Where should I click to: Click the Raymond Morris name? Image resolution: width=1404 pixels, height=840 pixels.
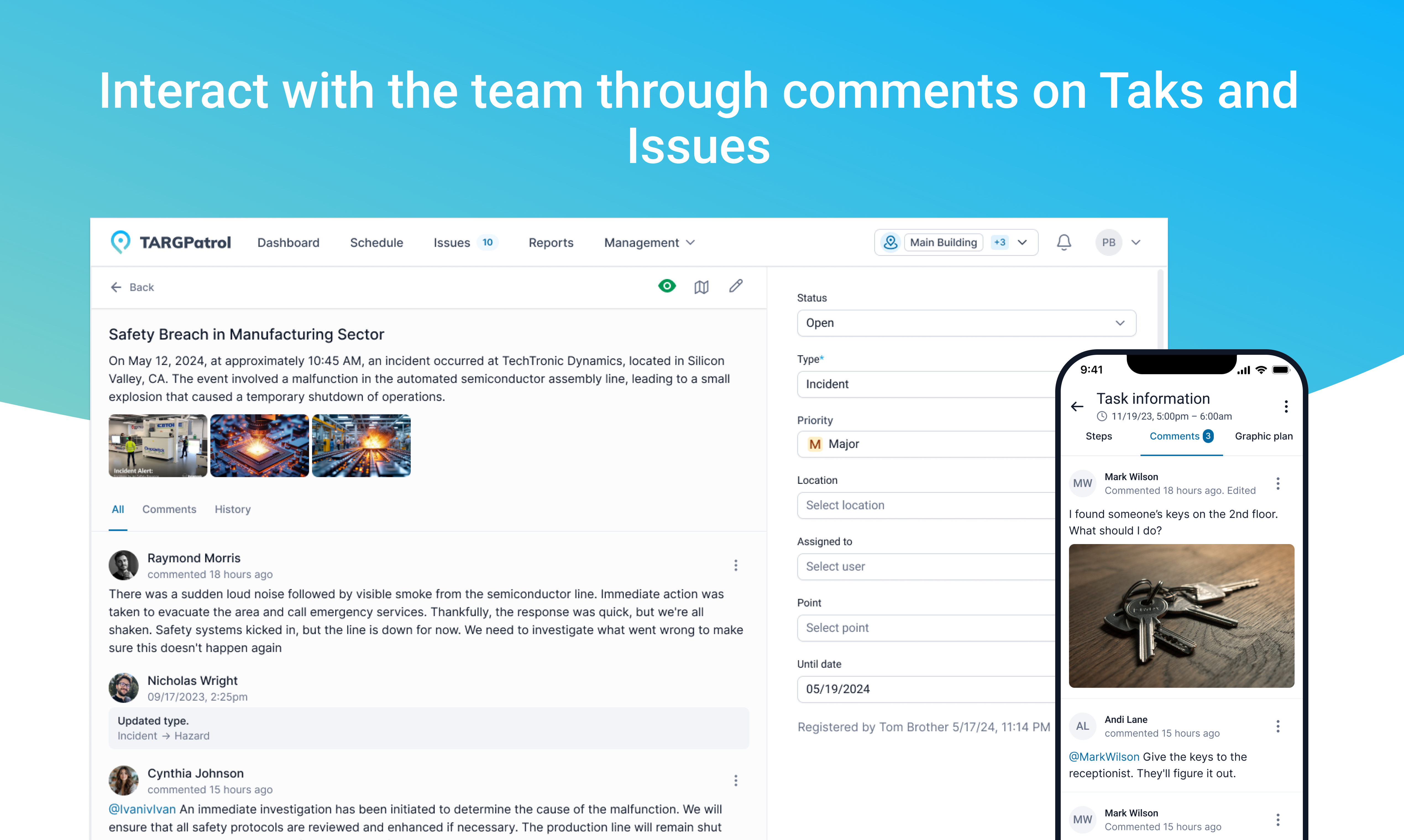[x=194, y=558]
